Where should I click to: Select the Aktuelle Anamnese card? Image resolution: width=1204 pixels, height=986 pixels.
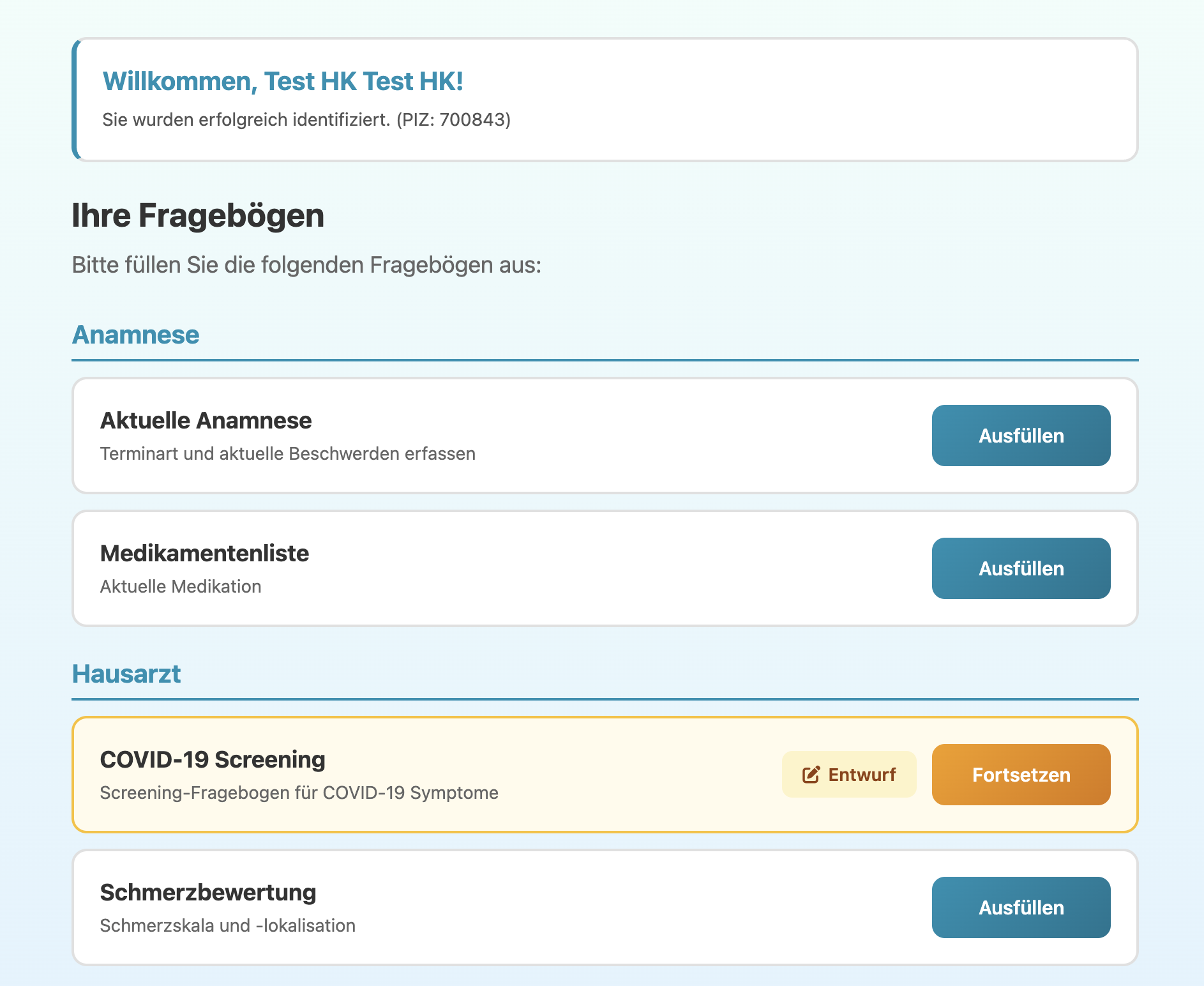(447, 436)
